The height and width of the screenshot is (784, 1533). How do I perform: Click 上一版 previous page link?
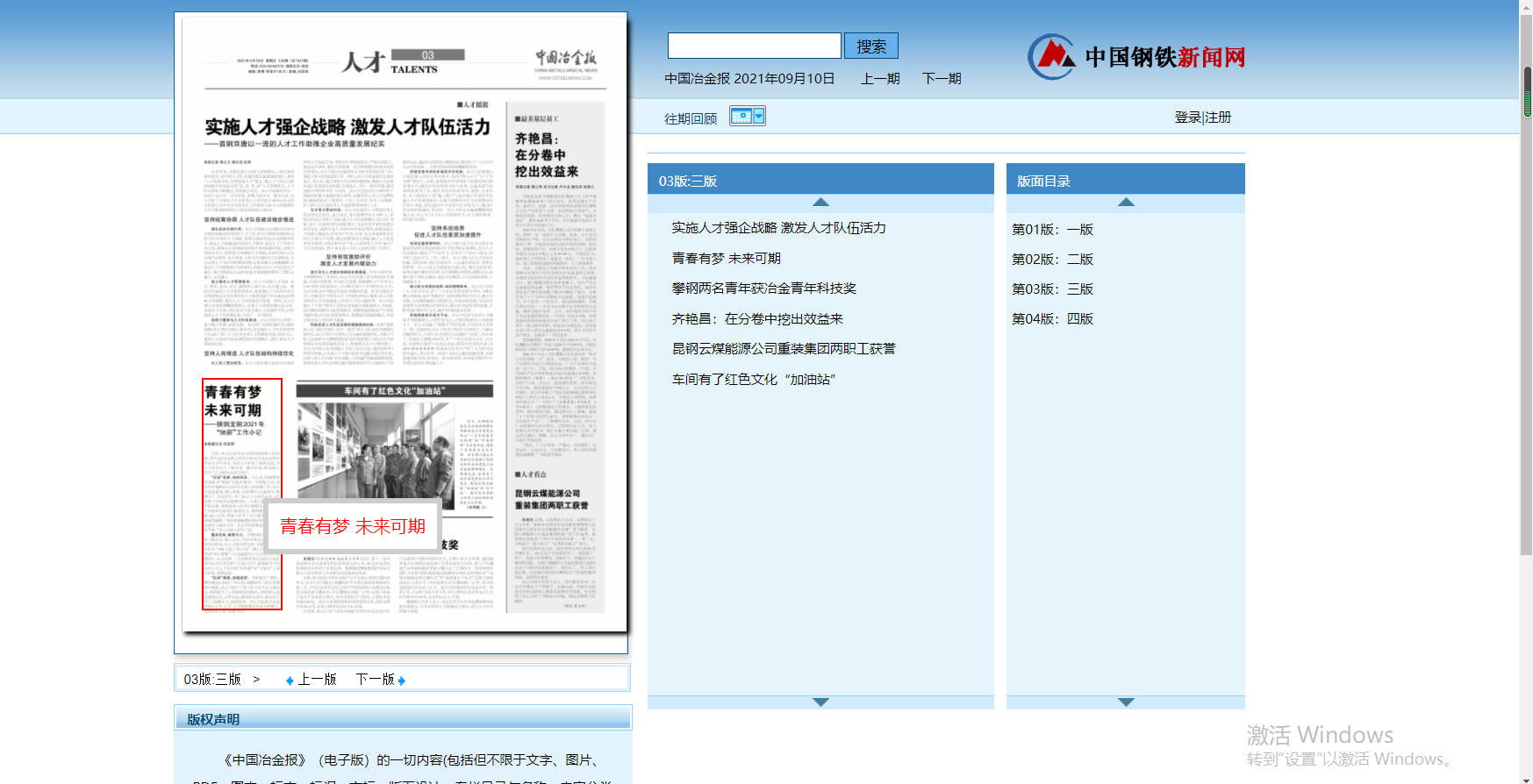[318, 680]
